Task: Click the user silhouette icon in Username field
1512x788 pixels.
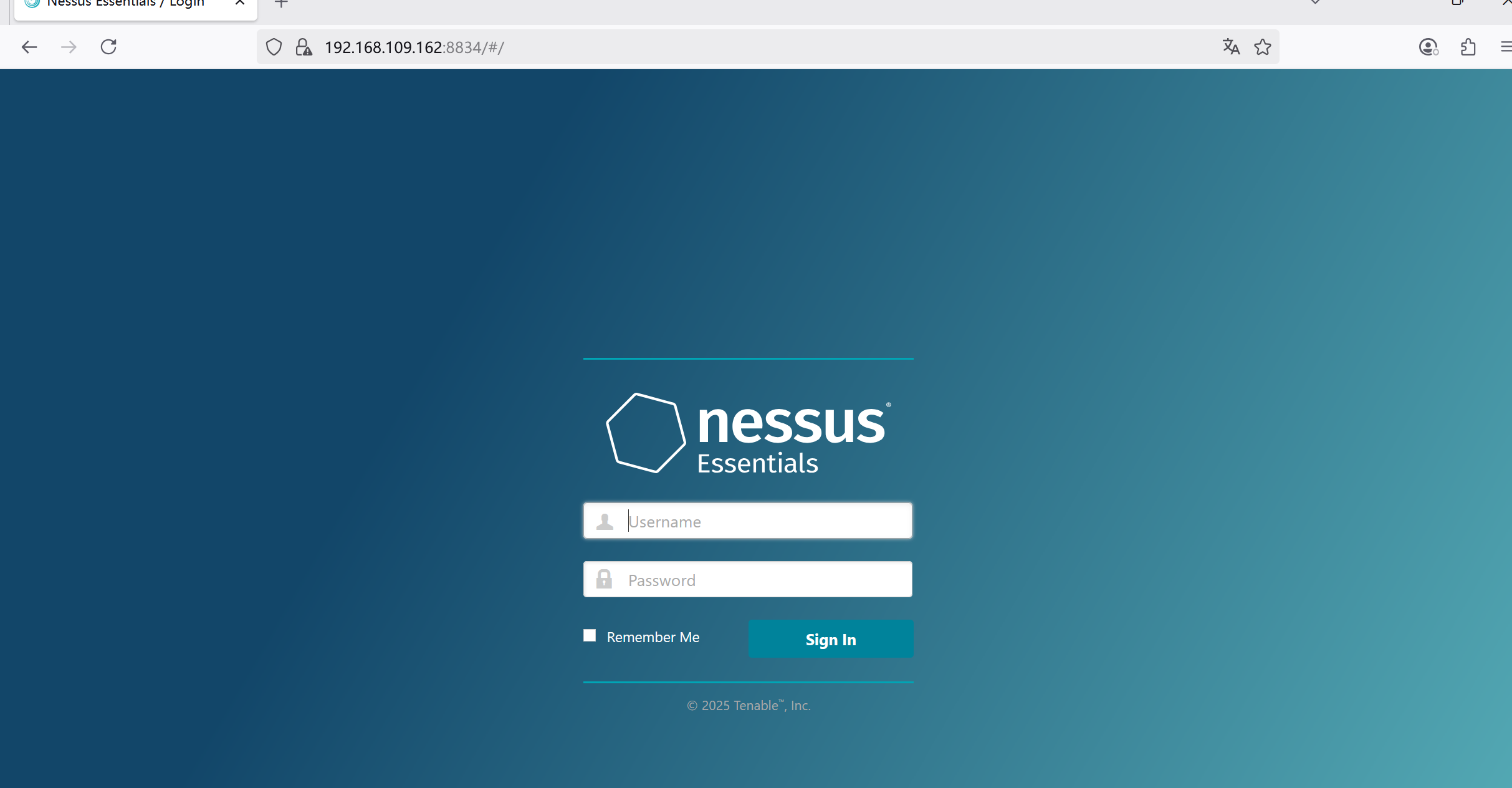Action: [605, 521]
